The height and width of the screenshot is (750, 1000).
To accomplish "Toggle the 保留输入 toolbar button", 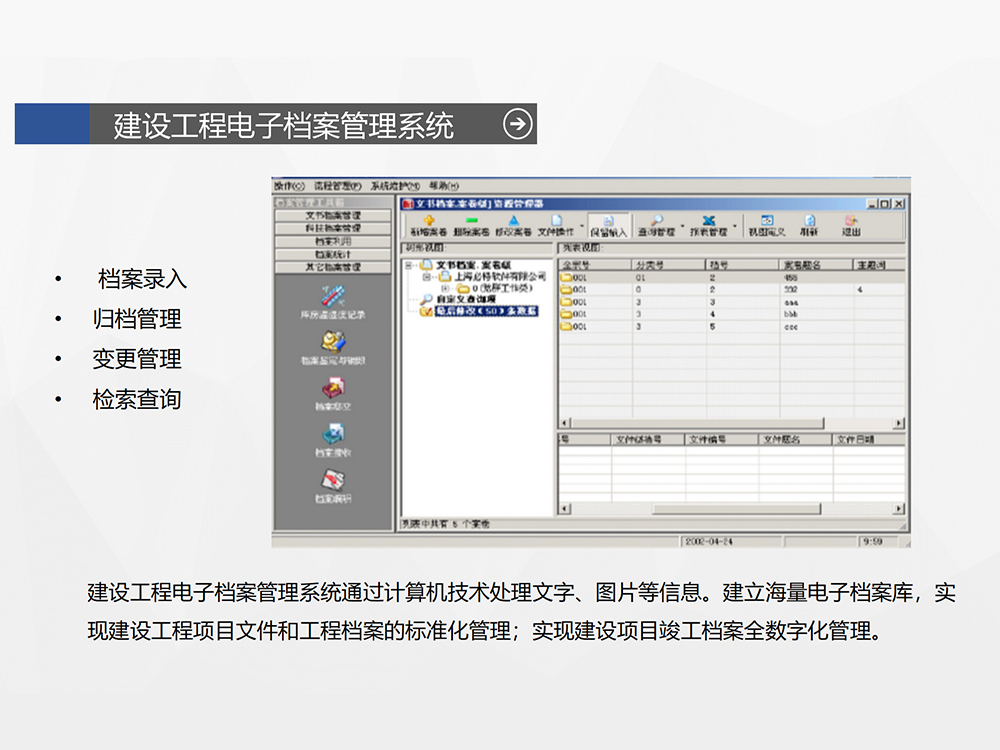I will click(x=608, y=226).
